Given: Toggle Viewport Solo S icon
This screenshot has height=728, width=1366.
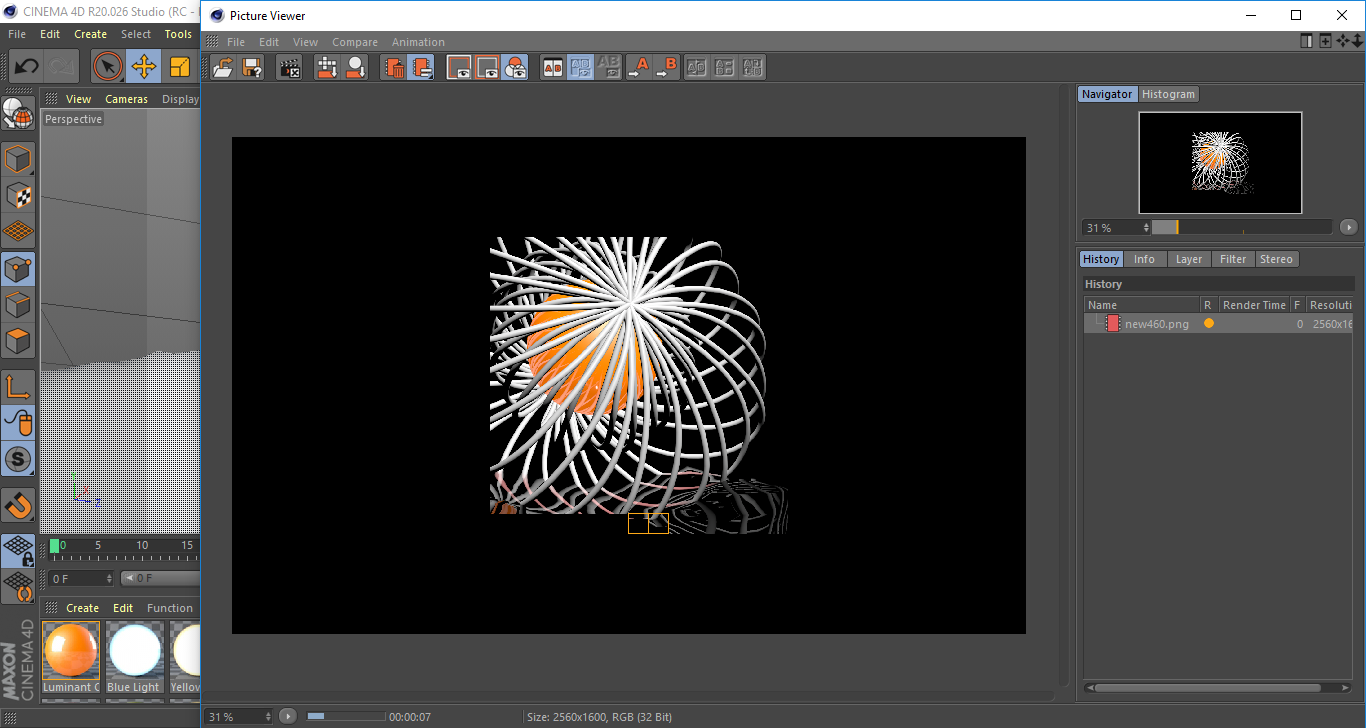Looking at the screenshot, I should pyautogui.click(x=18, y=459).
